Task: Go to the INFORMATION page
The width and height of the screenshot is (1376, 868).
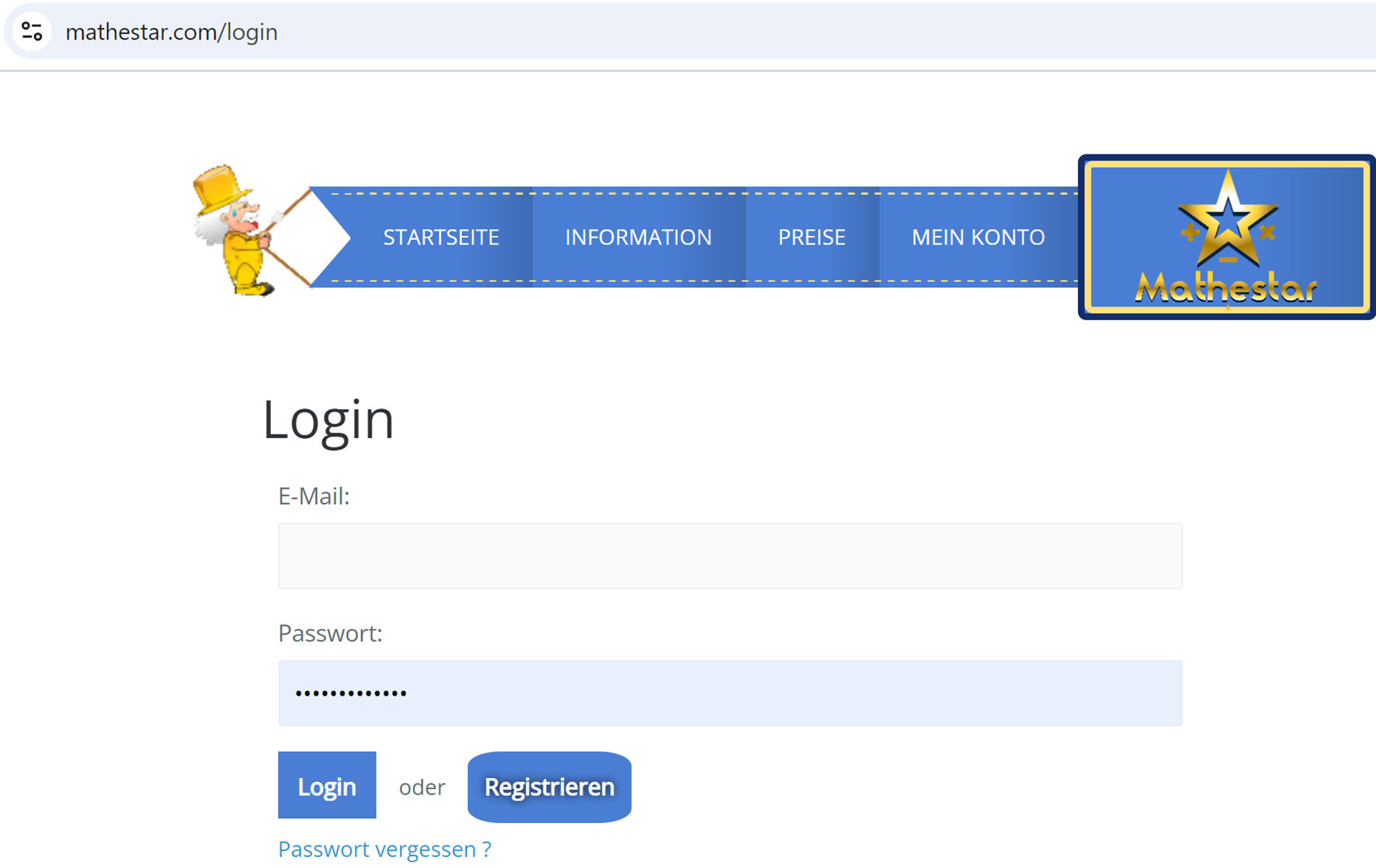Action: tap(638, 237)
